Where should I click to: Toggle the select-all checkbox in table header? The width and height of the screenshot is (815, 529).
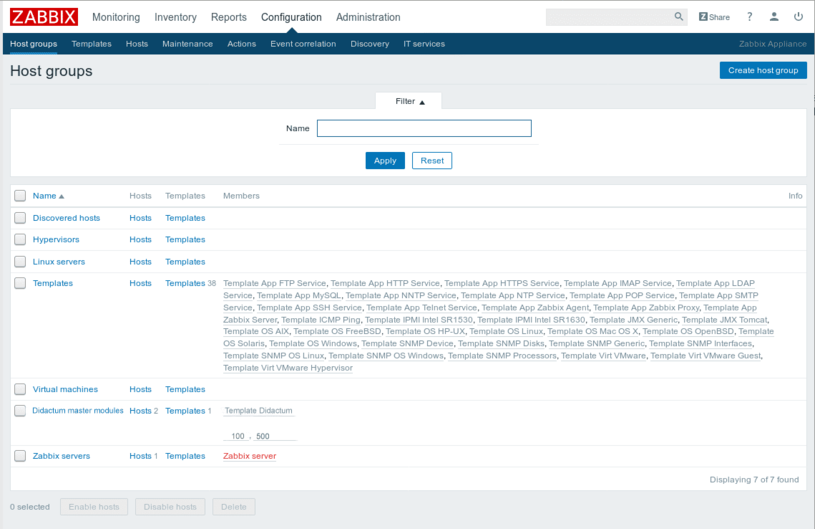(x=20, y=195)
